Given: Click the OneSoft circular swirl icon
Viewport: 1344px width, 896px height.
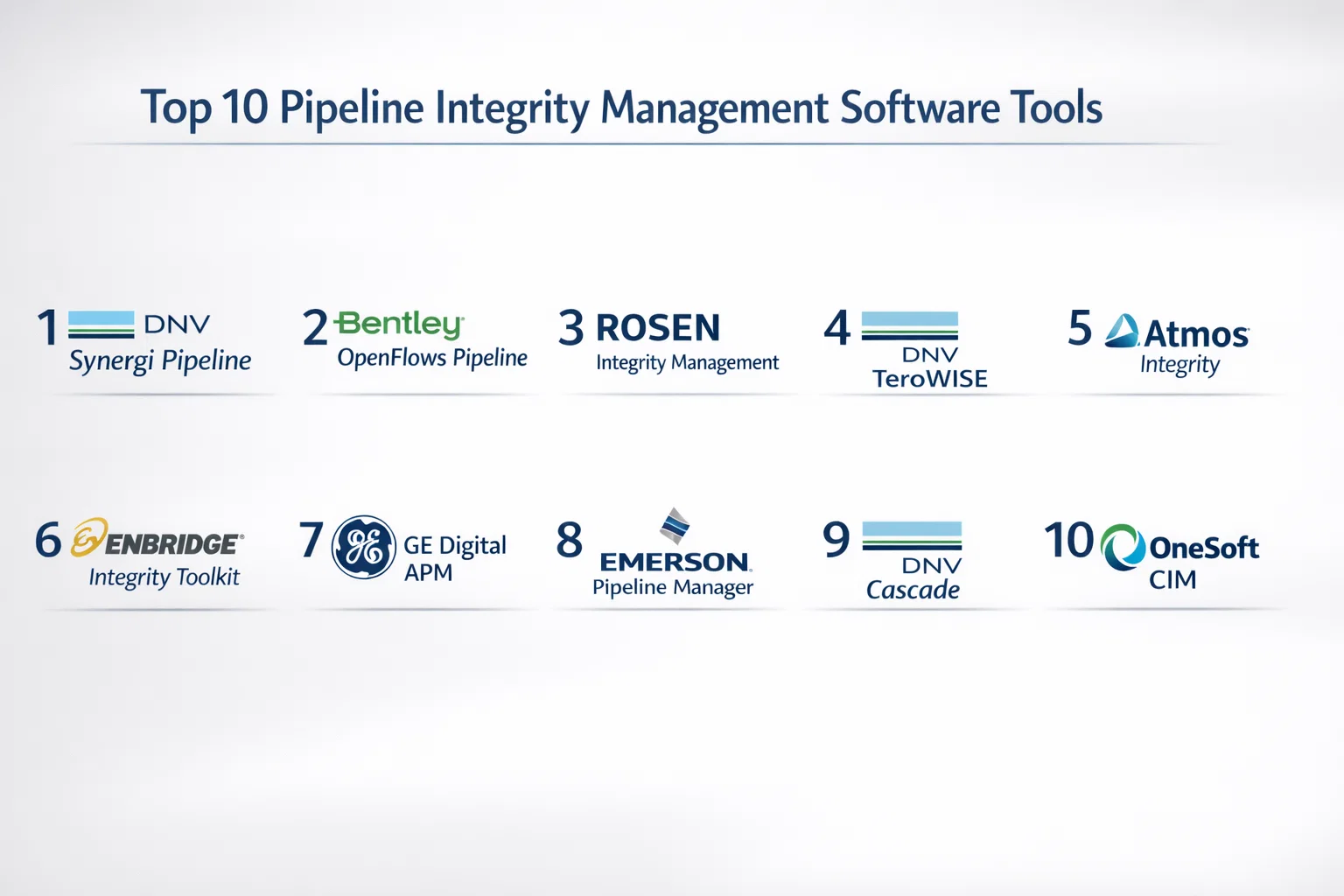Looking at the screenshot, I should pyautogui.click(x=1123, y=547).
